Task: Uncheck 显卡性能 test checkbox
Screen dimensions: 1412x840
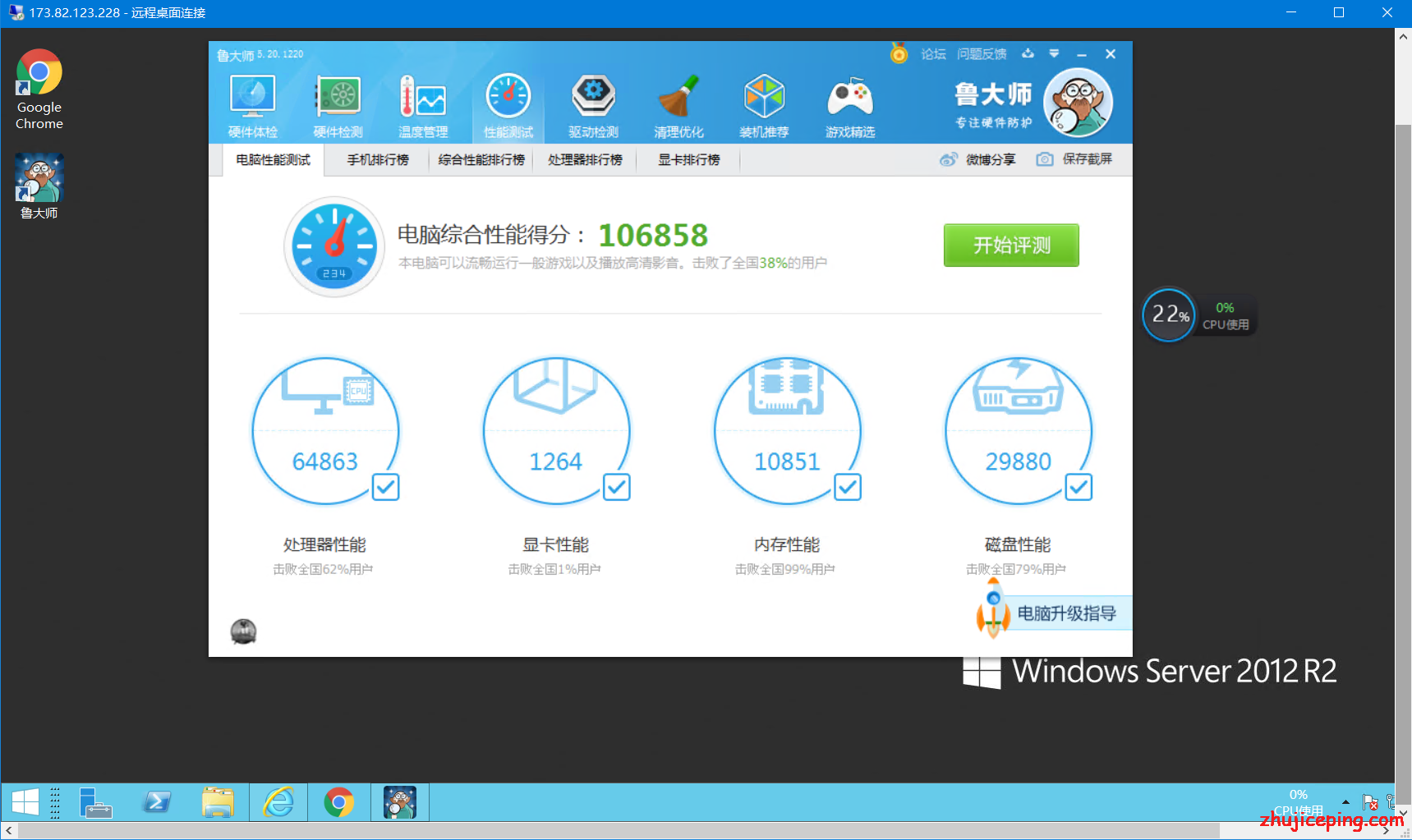Action: tap(617, 487)
